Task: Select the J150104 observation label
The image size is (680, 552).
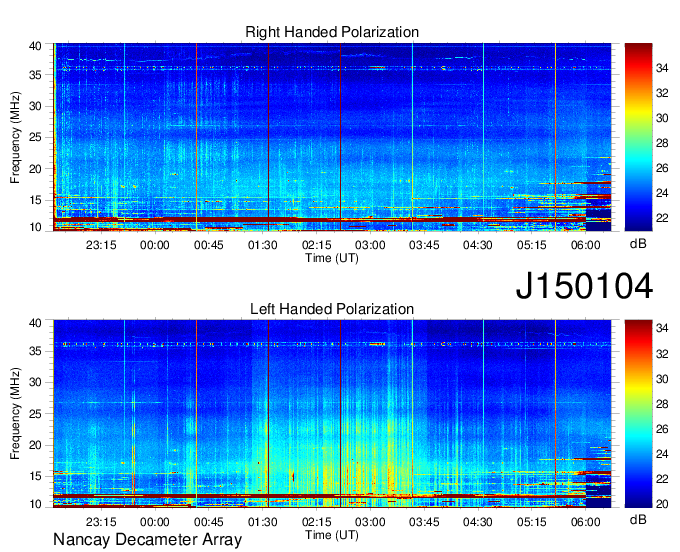Action: coord(584,286)
